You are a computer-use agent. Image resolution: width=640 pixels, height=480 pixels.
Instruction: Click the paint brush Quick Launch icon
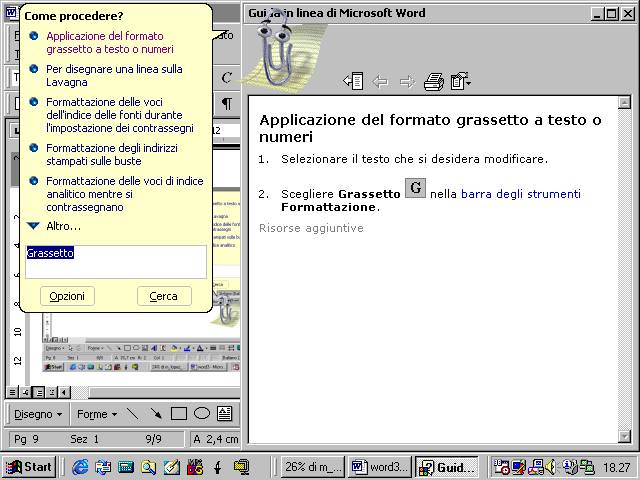[x=172, y=467]
